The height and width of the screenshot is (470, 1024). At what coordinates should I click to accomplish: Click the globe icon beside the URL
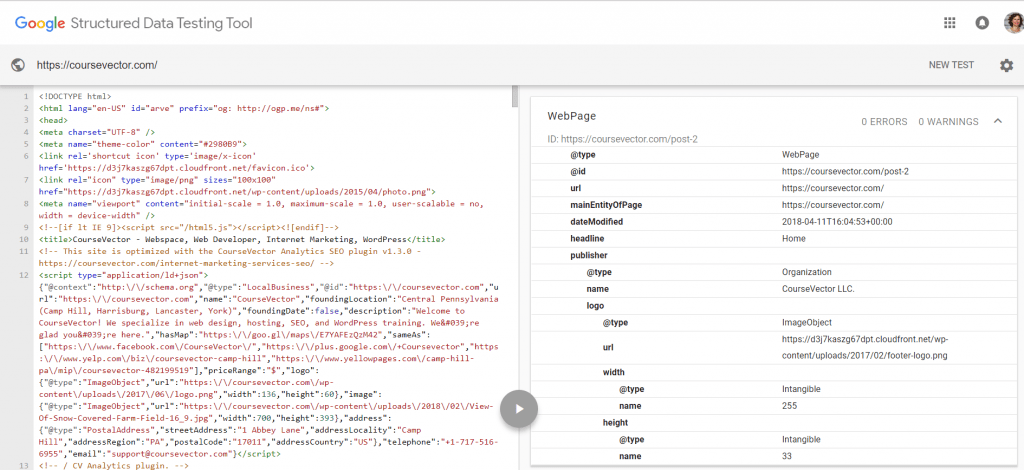pyautogui.click(x=18, y=65)
